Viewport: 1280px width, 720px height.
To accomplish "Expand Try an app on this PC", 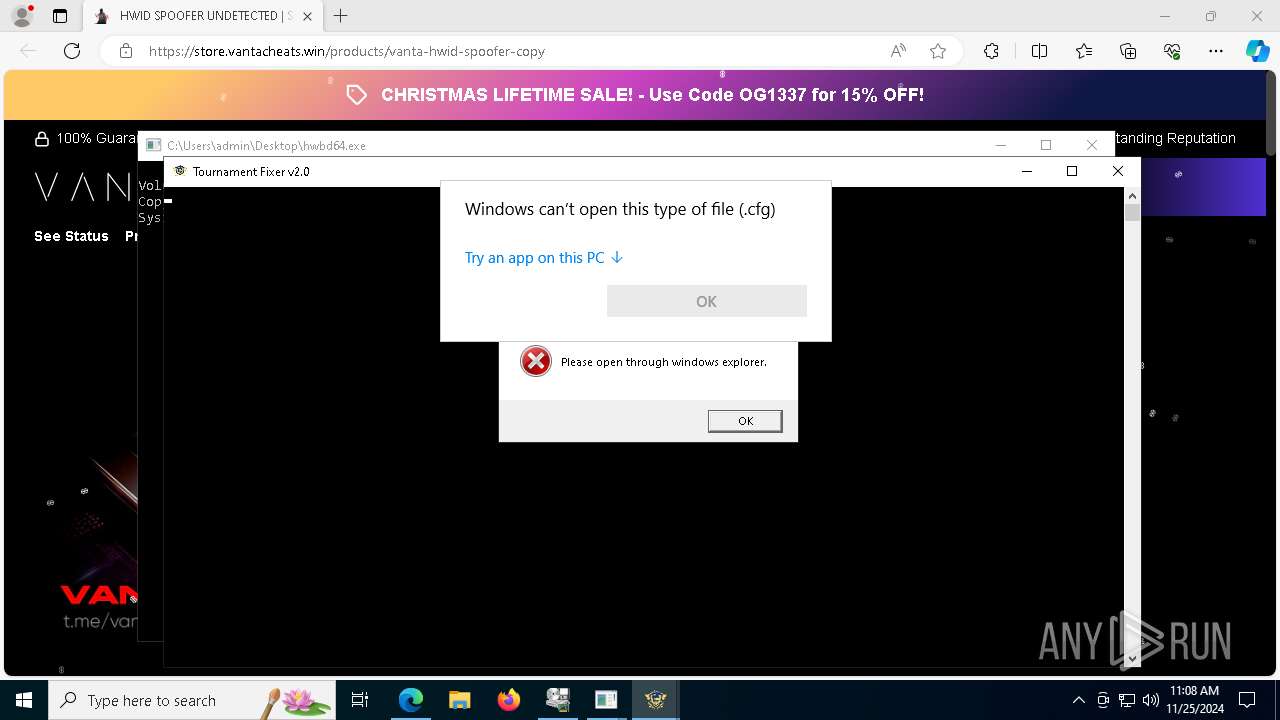I will (x=544, y=258).
